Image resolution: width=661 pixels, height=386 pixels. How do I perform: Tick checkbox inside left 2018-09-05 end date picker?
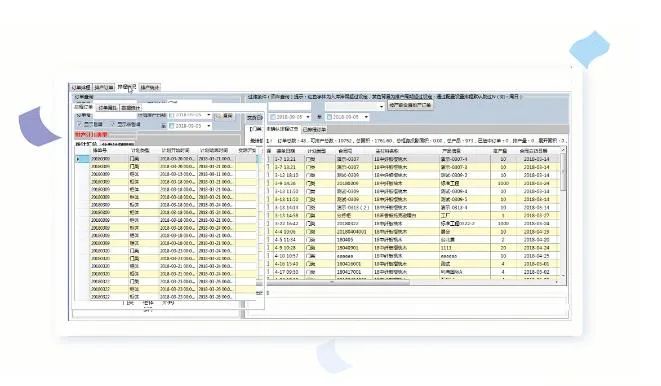[172, 126]
